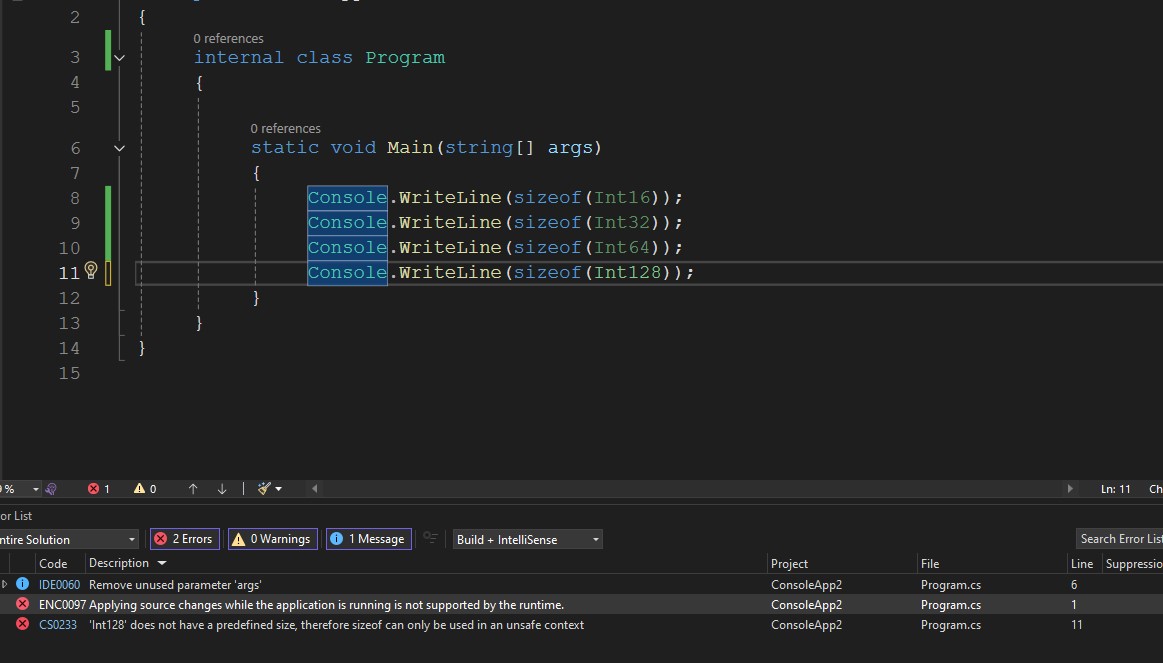Click the red error icon on ENC0097 row
Viewport: 1163px width, 663px height.
pyautogui.click(x=22, y=604)
